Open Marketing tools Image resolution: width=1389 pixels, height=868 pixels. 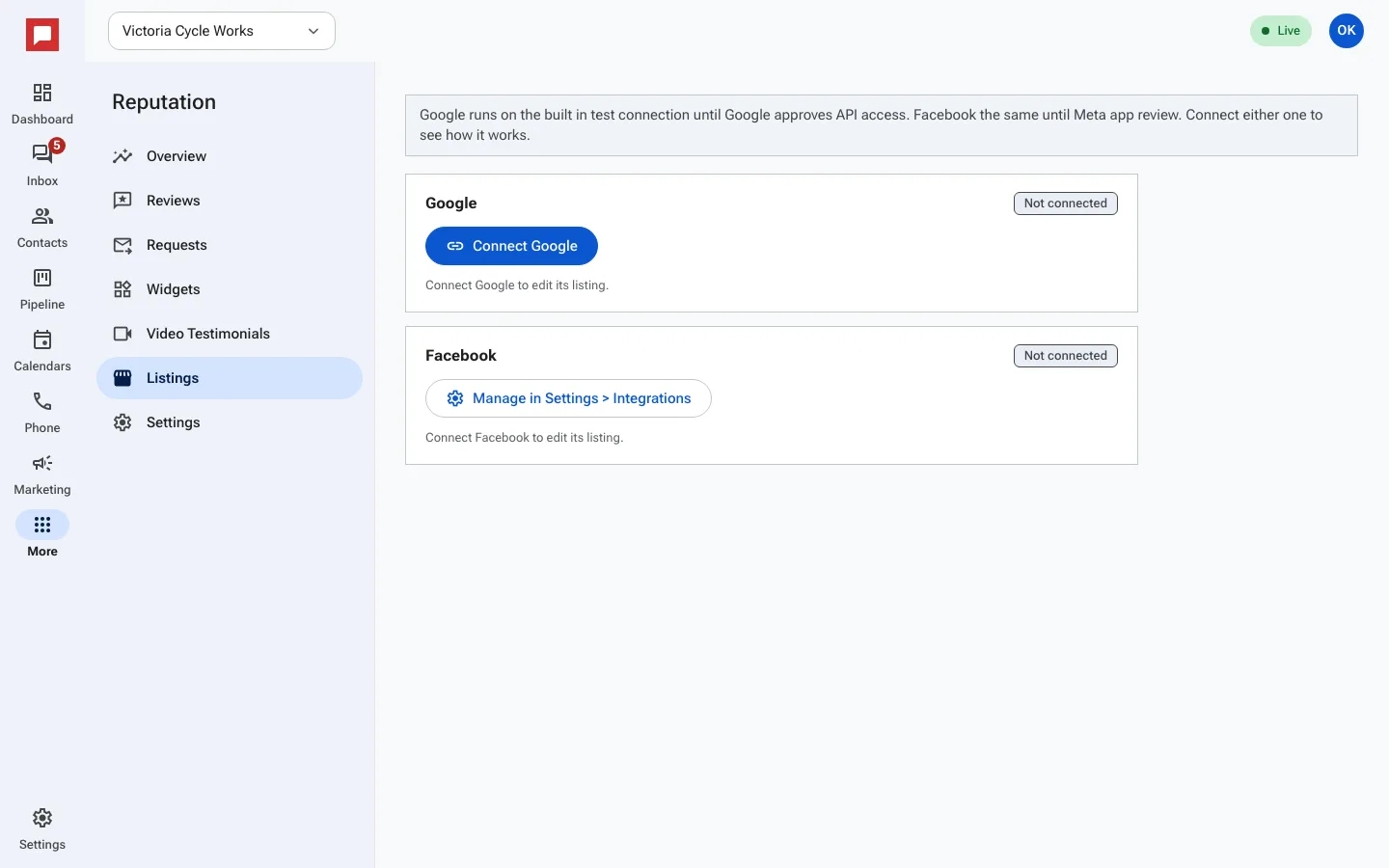pyautogui.click(x=42, y=475)
